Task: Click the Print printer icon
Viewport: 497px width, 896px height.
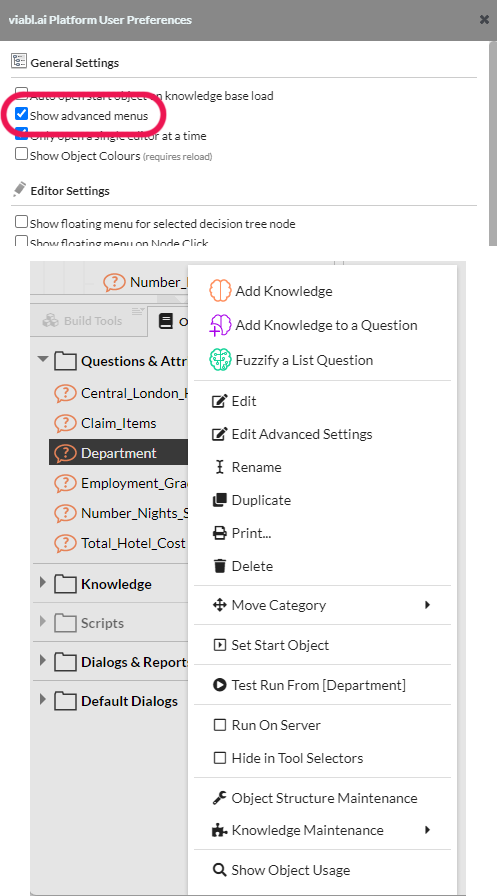Action: coord(219,534)
